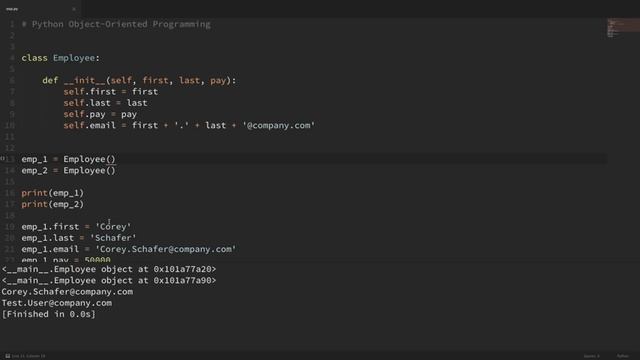Click line number 13 in the gutter
Image resolution: width=640 pixels, height=360 pixels.
click(10, 159)
